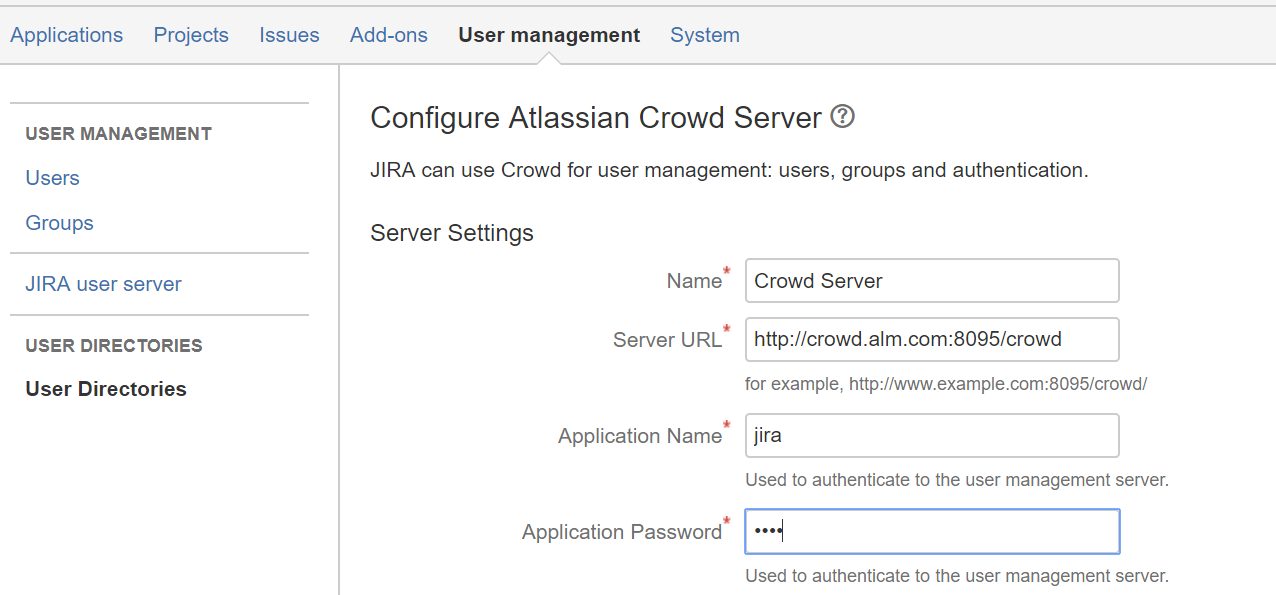The image size is (1276, 595).
Task: Open Groups in the sidebar
Action: [x=60, y=223]
